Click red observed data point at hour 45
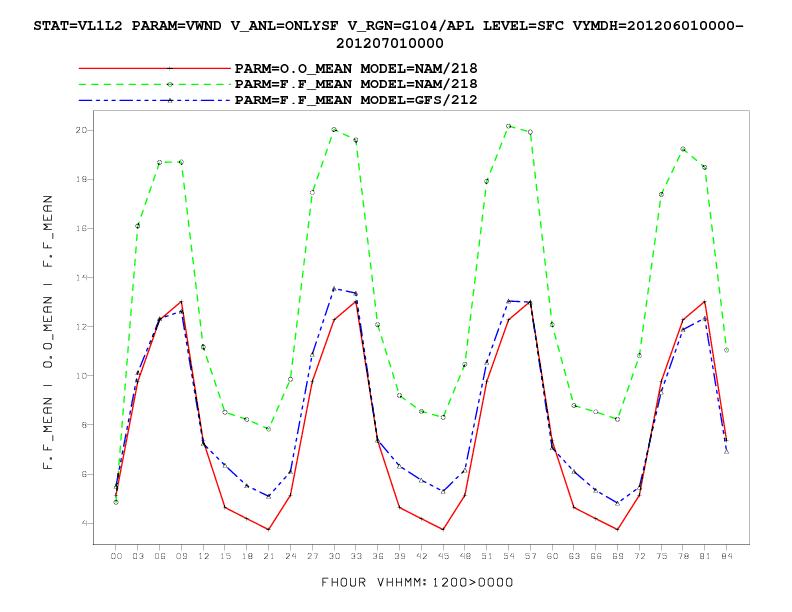792x612 pixels. click(443, 529)
